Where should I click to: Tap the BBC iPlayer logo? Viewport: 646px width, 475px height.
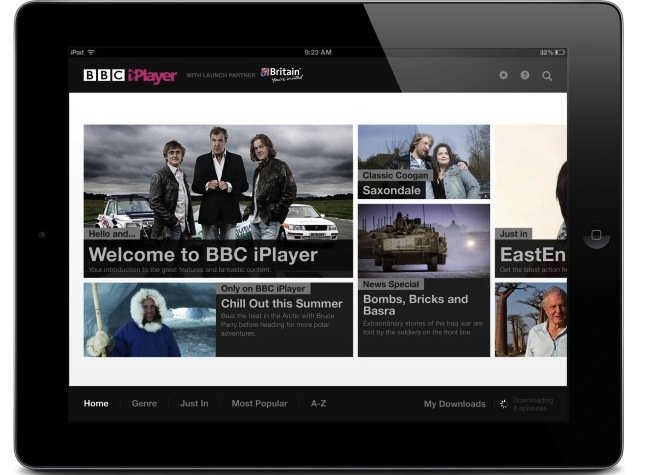point(129,76)
